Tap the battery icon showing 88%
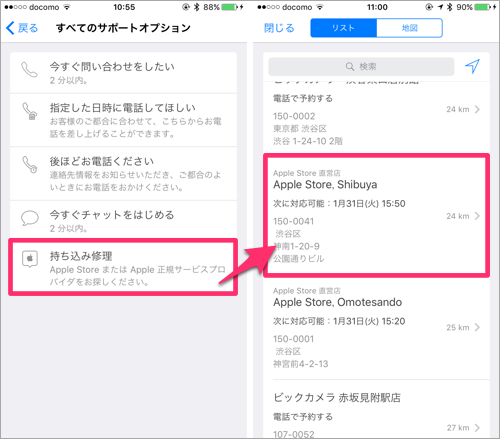 (x=229, y=7)
